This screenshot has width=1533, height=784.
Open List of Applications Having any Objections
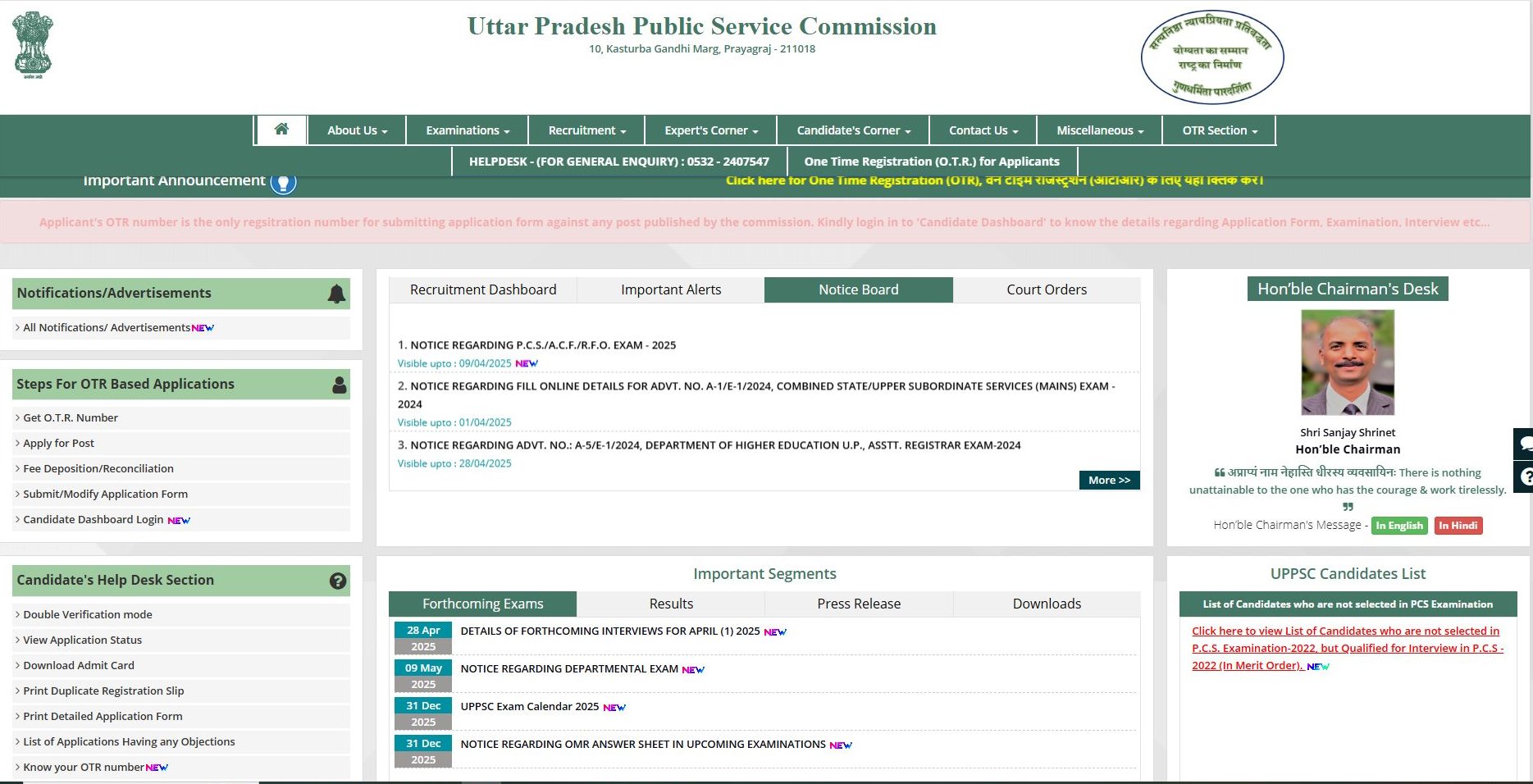click(x=129, y=741)
